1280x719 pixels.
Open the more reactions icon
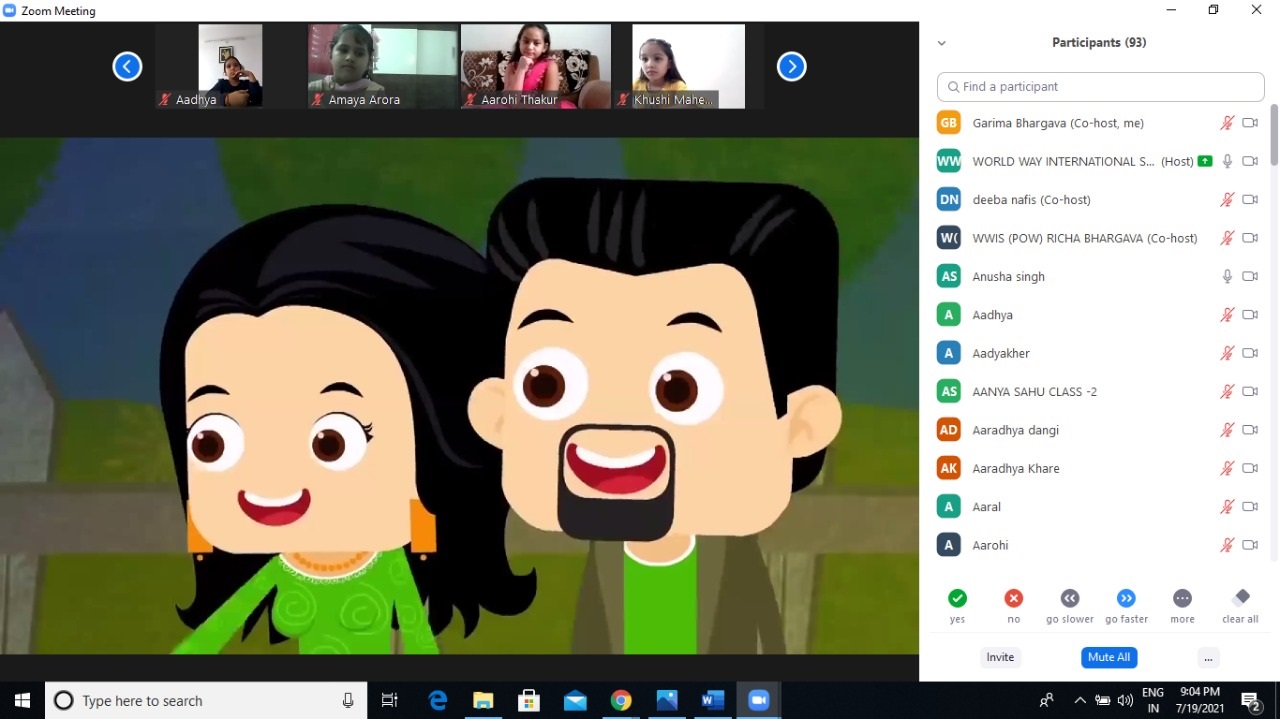(x=1182, y=598)
